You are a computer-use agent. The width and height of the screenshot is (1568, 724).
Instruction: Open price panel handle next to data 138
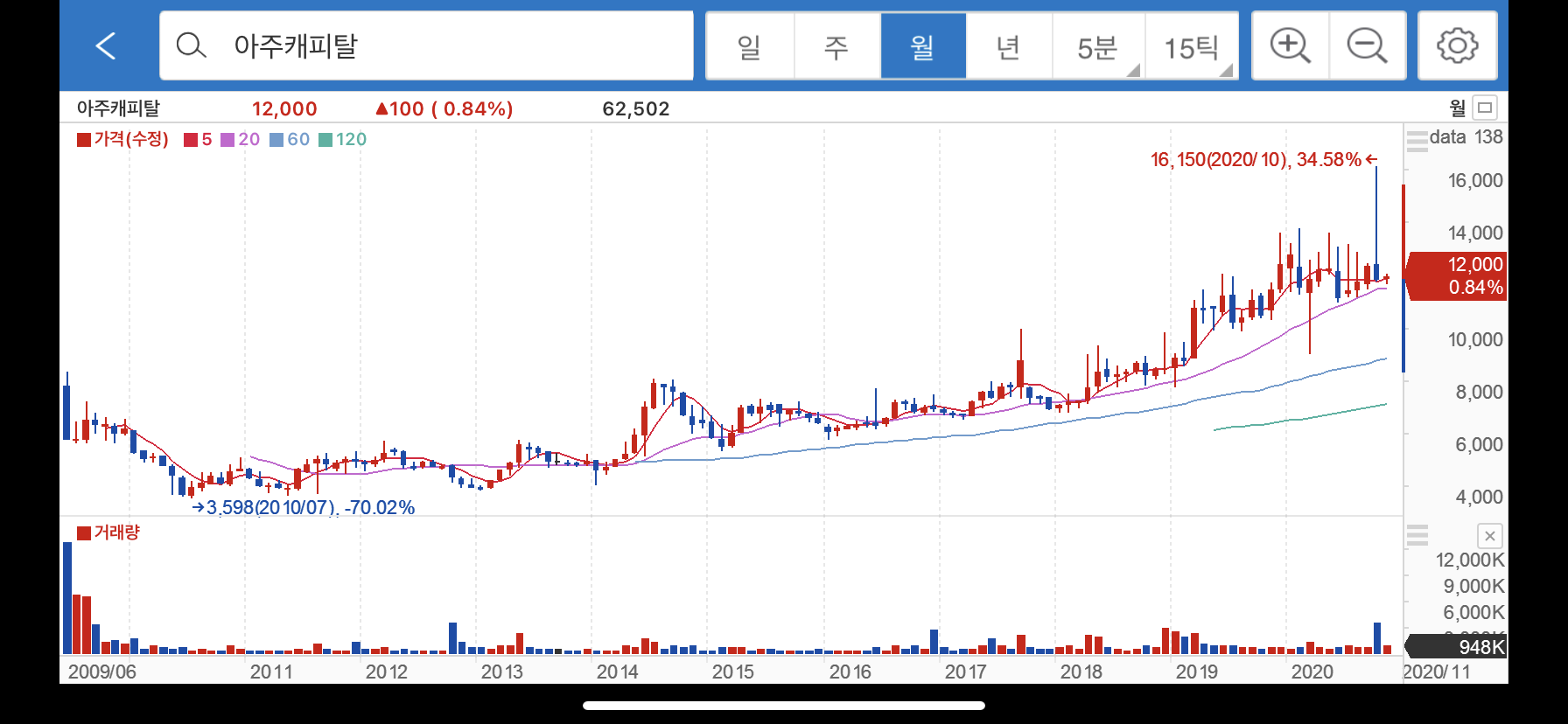(1417, 140)
